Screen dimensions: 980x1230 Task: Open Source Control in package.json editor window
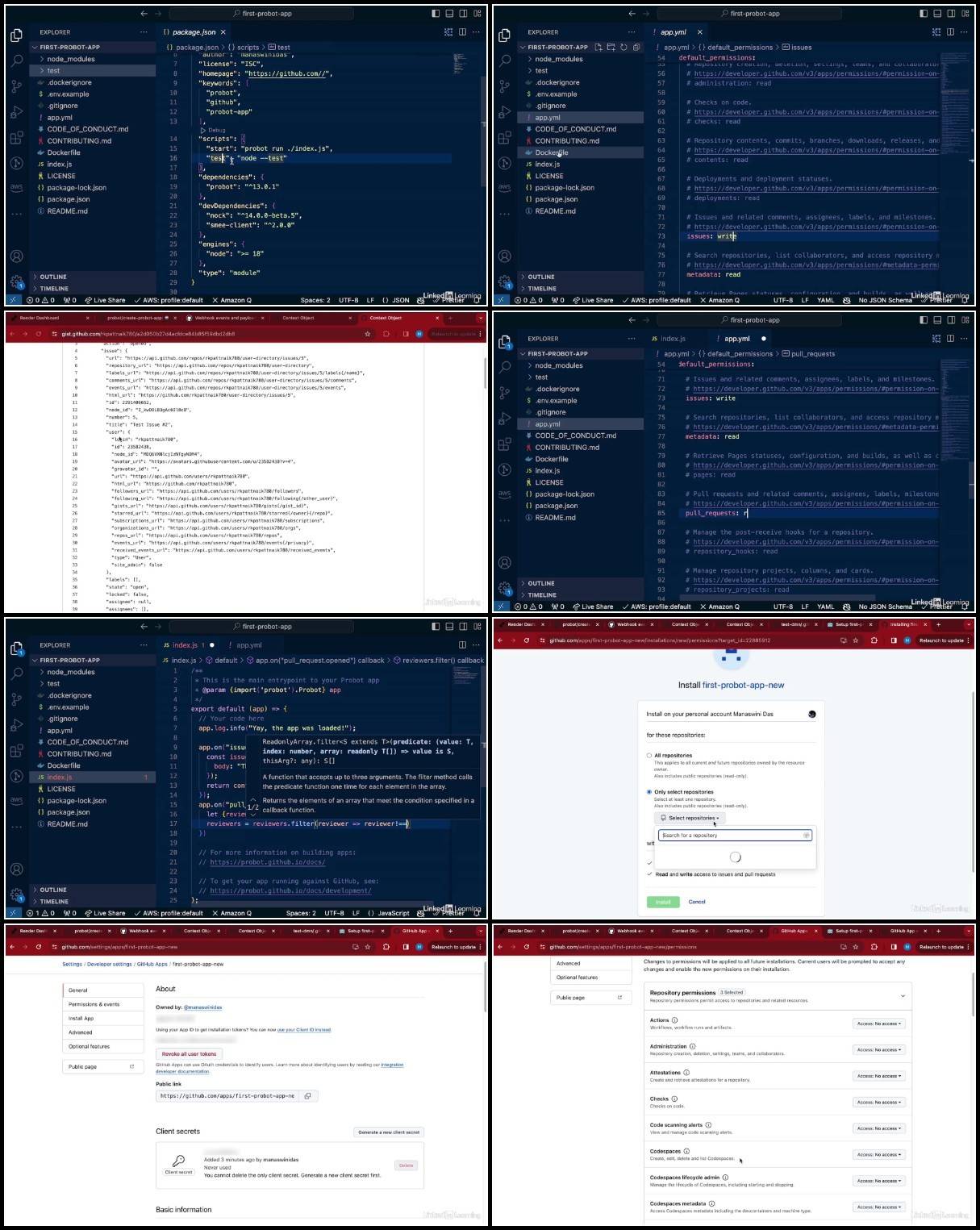pyautogui.click(x=17, y=85)
